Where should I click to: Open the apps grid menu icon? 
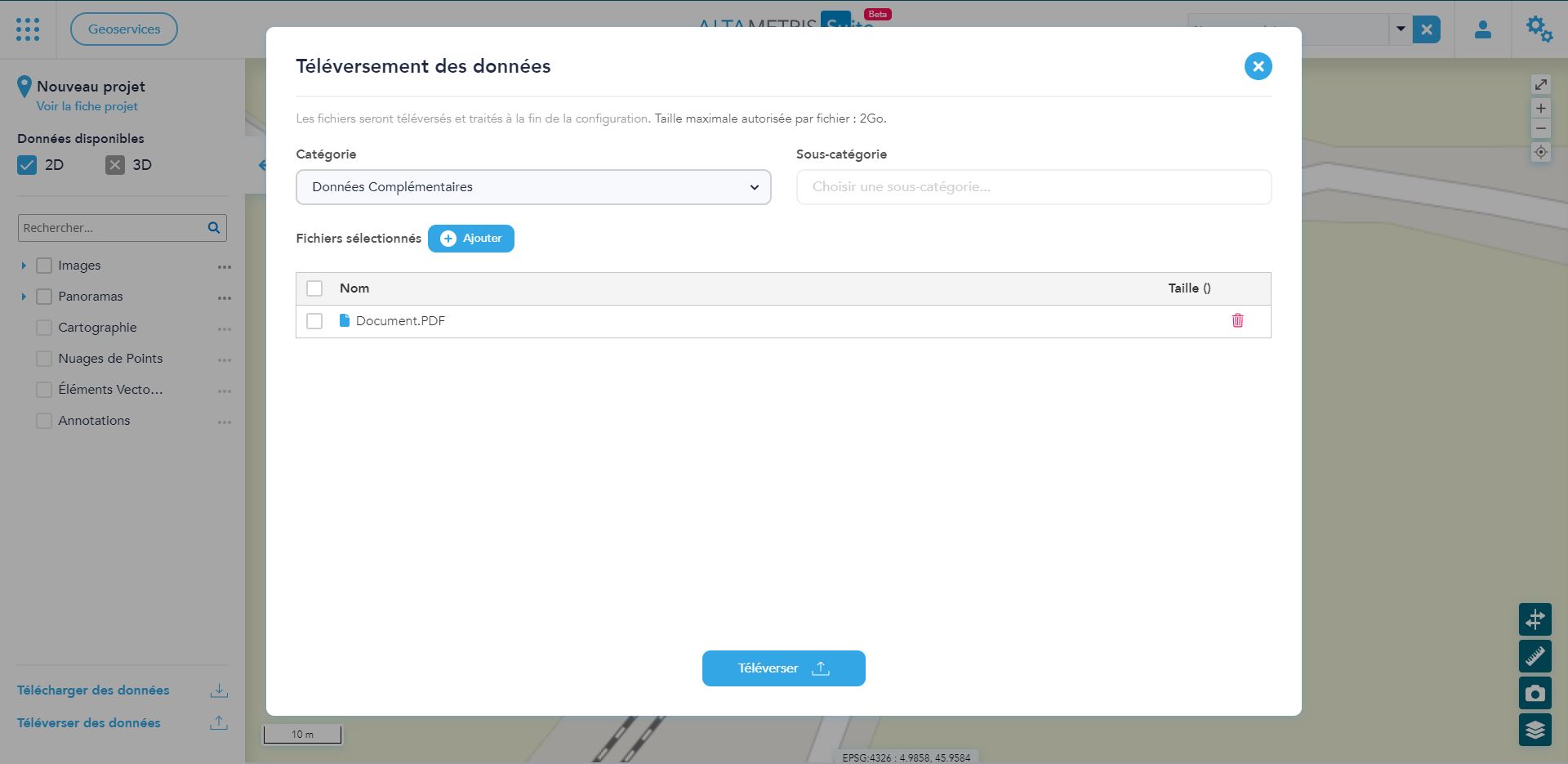point(28,29)
